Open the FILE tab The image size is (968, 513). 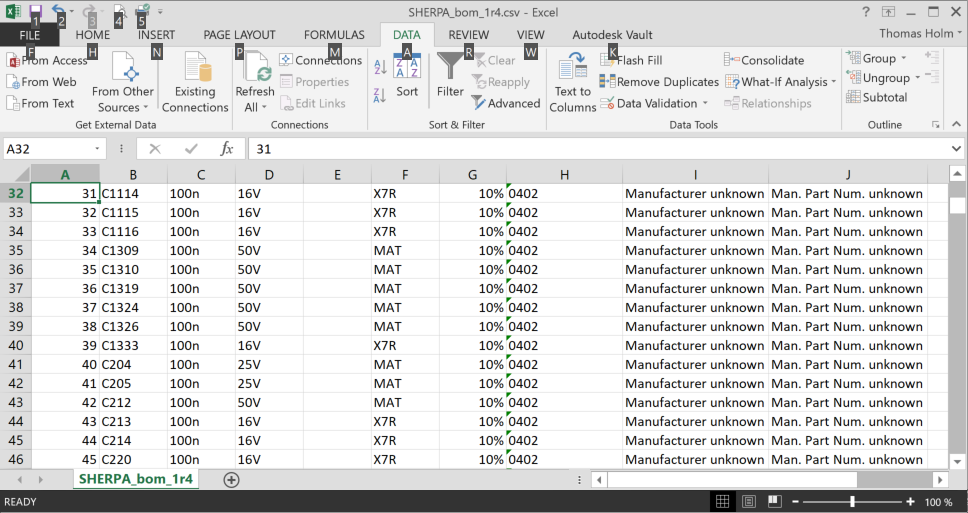coord(30,35)
